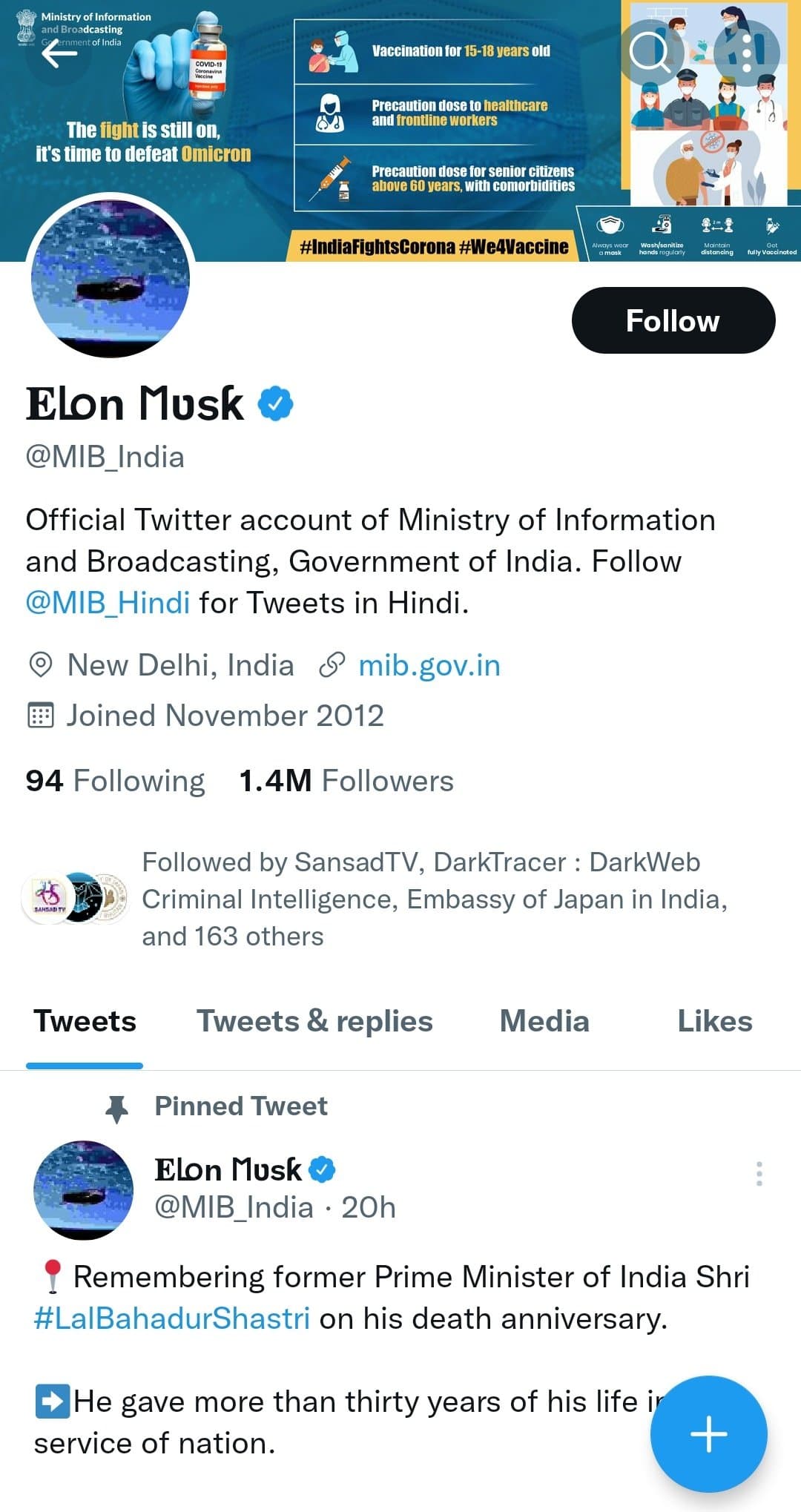Select the Tweets tab

coord(85,1021)
